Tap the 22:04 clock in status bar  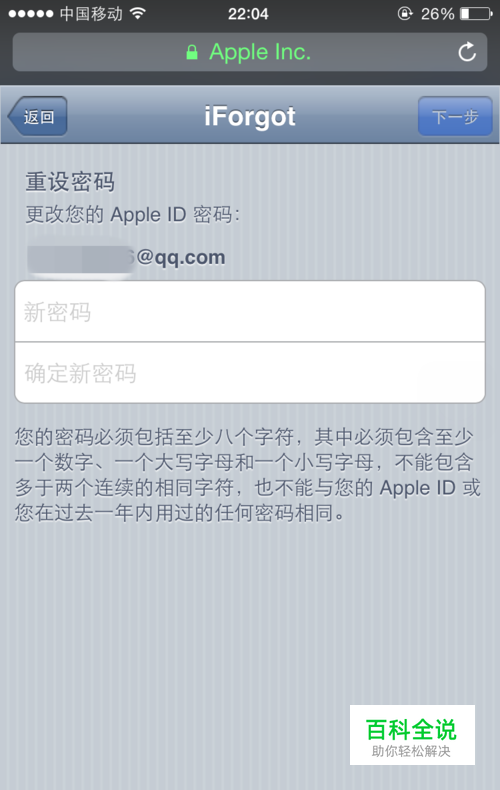tap(248, 14)
